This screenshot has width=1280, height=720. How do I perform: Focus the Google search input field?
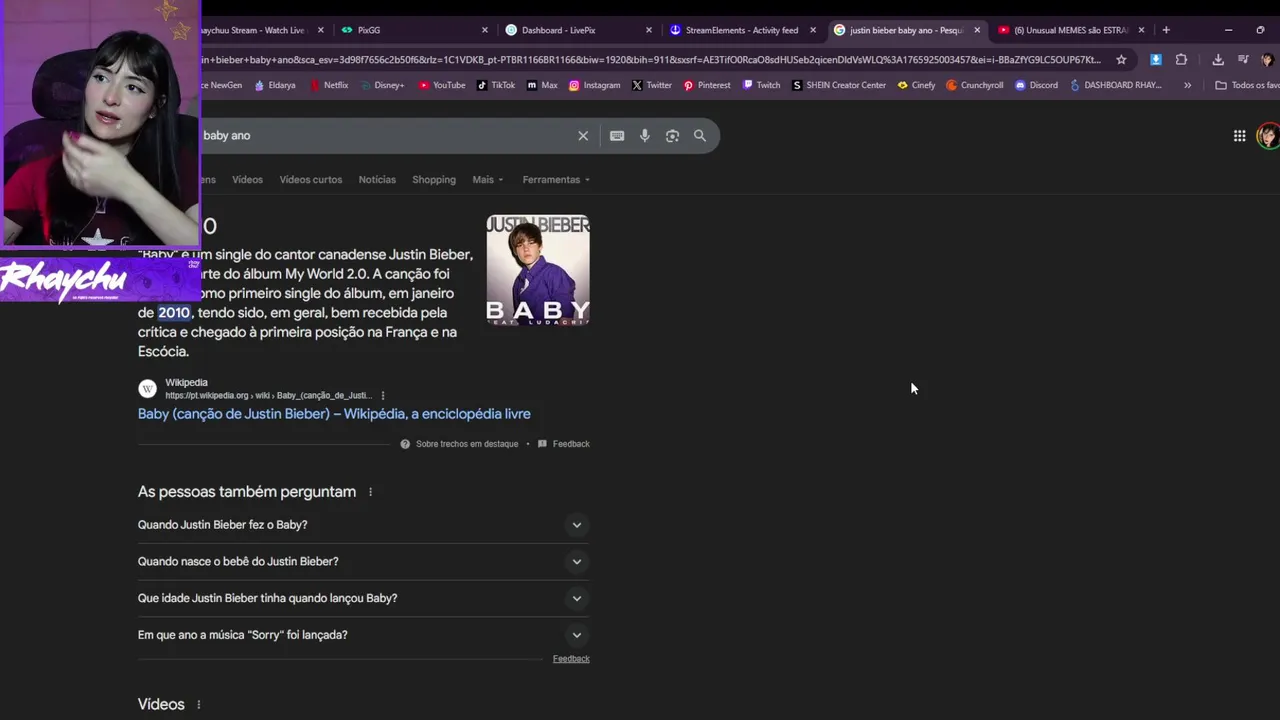click(x=385, y=136)
